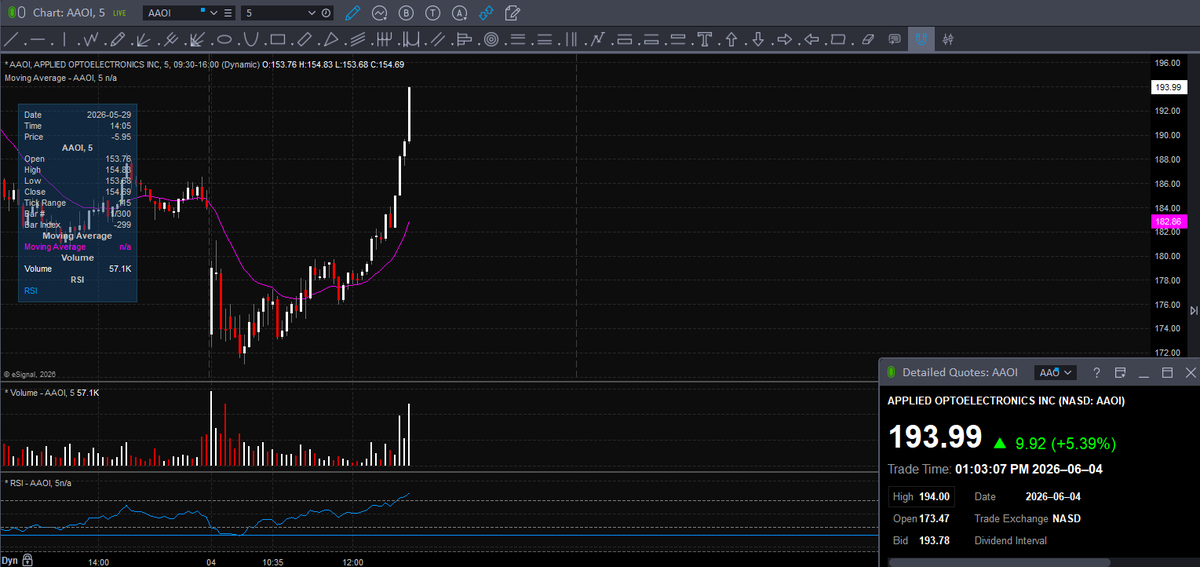Viewport: 1200px width, 567px height.
Task: Click the 10:35 time axis label
Action: coord(272,561)
